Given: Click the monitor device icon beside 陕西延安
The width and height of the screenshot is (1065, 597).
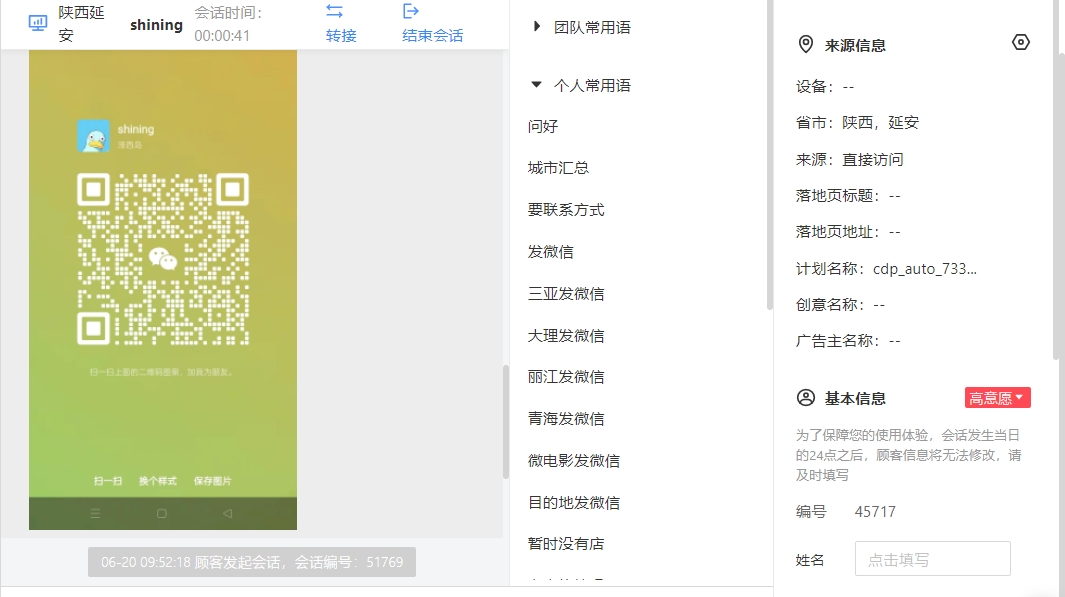Looking at the screenshot, I should (x=37, y=23).
